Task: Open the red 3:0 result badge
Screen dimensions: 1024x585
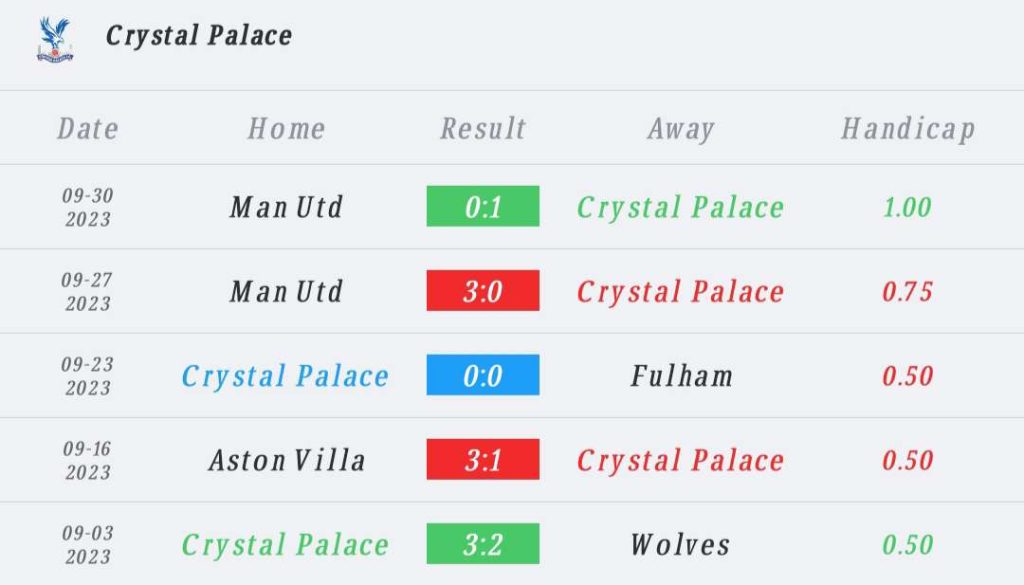Action: click(x=483, y=291)
